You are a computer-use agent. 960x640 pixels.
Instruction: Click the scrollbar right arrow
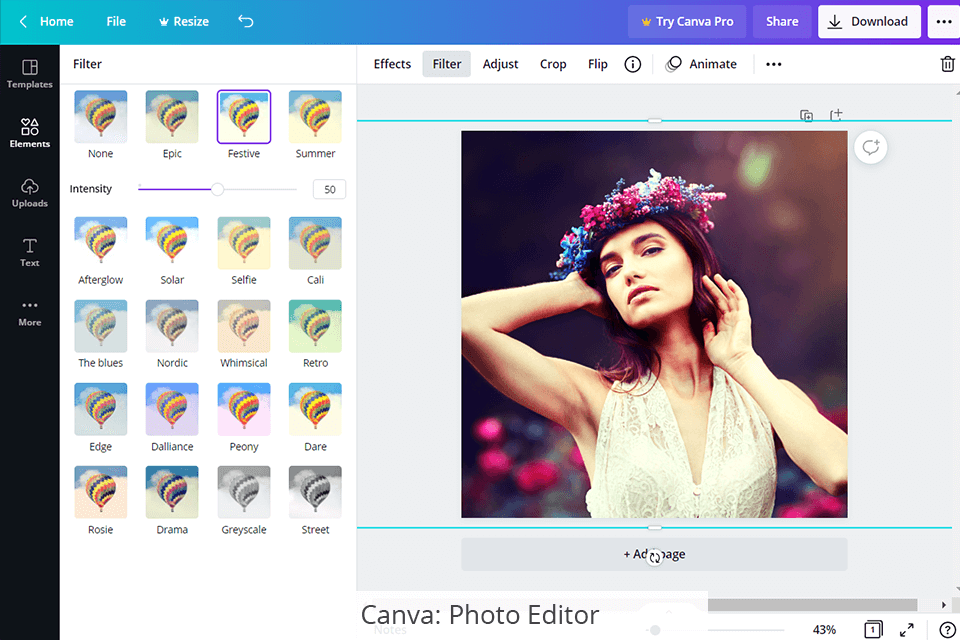point(943,605)
